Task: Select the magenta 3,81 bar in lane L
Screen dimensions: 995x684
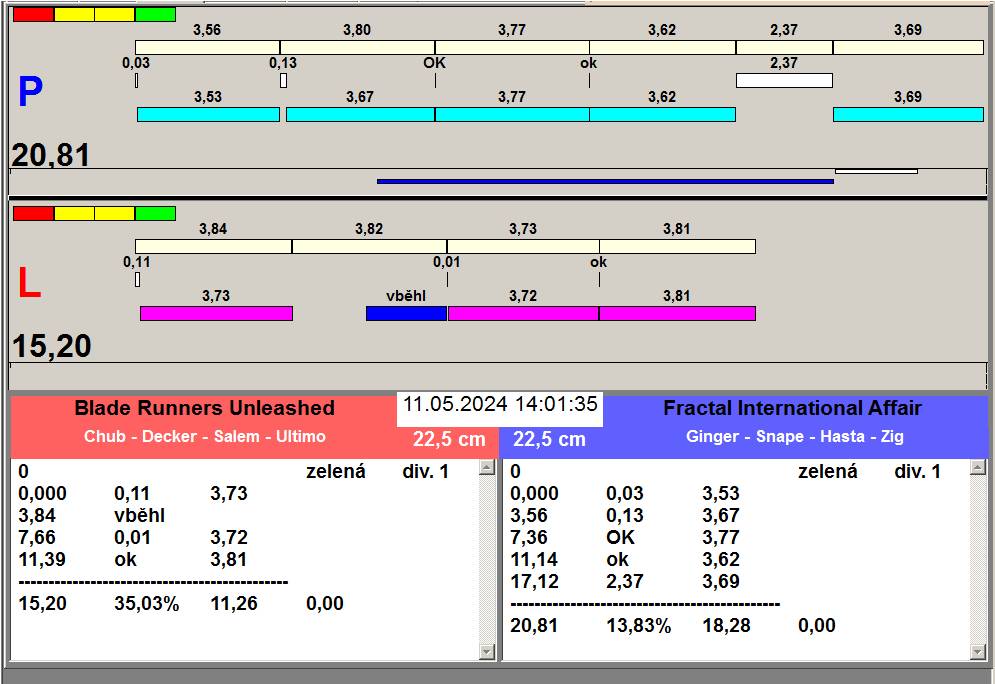Action: click(x=677, y=313)
